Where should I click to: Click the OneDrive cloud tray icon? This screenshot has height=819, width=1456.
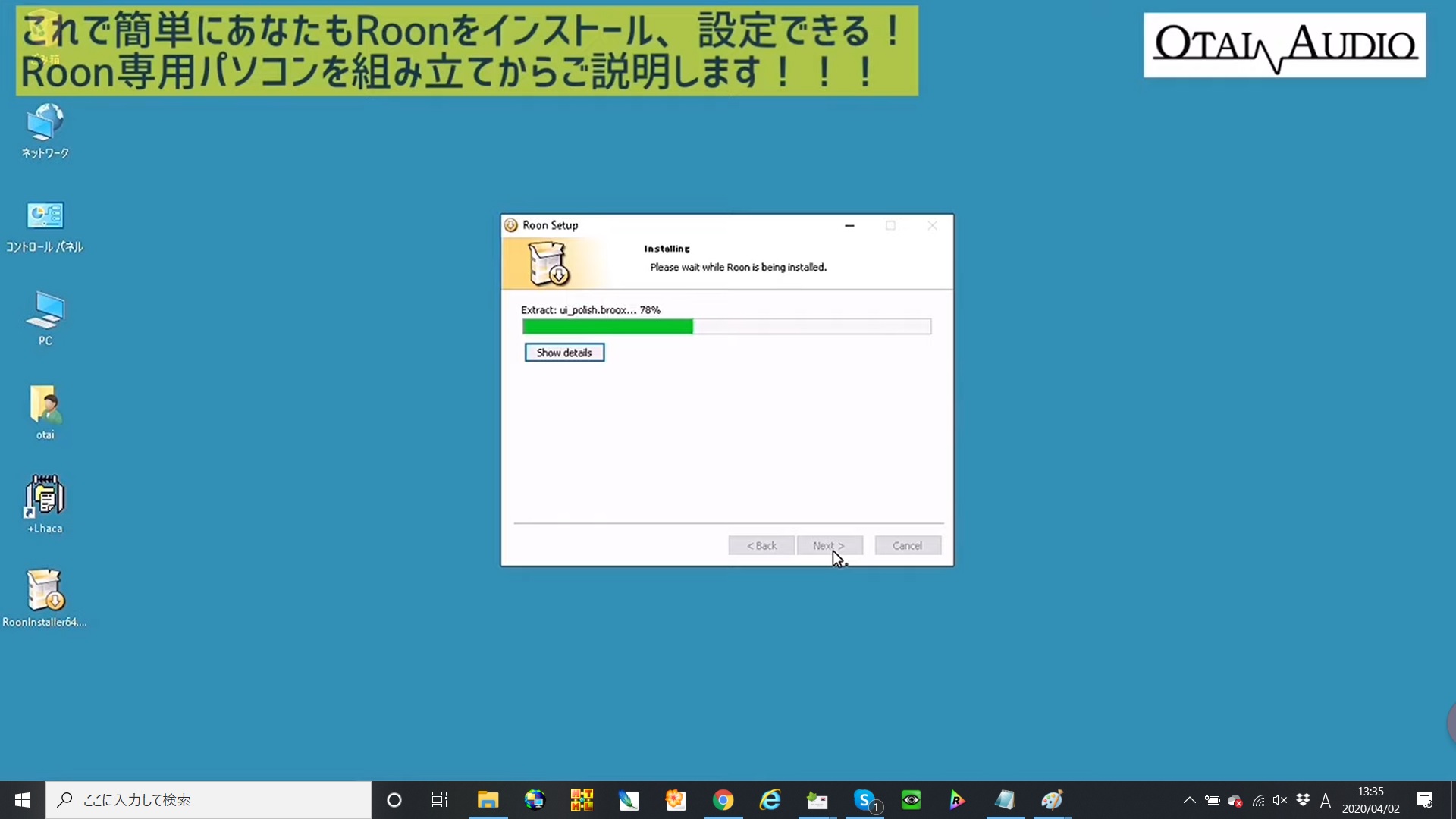1235,801
